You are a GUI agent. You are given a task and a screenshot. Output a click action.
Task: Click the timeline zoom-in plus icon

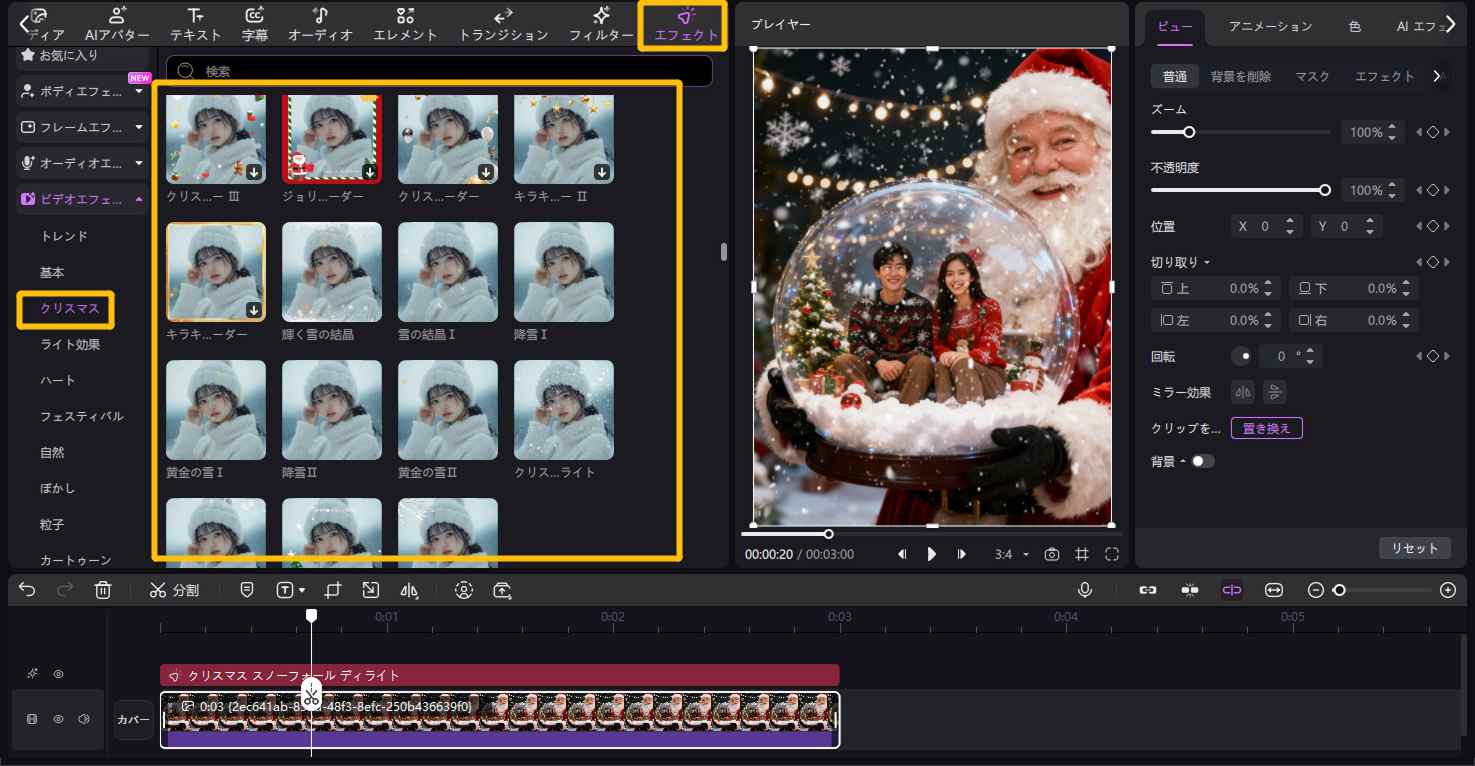pos(1447,590)
